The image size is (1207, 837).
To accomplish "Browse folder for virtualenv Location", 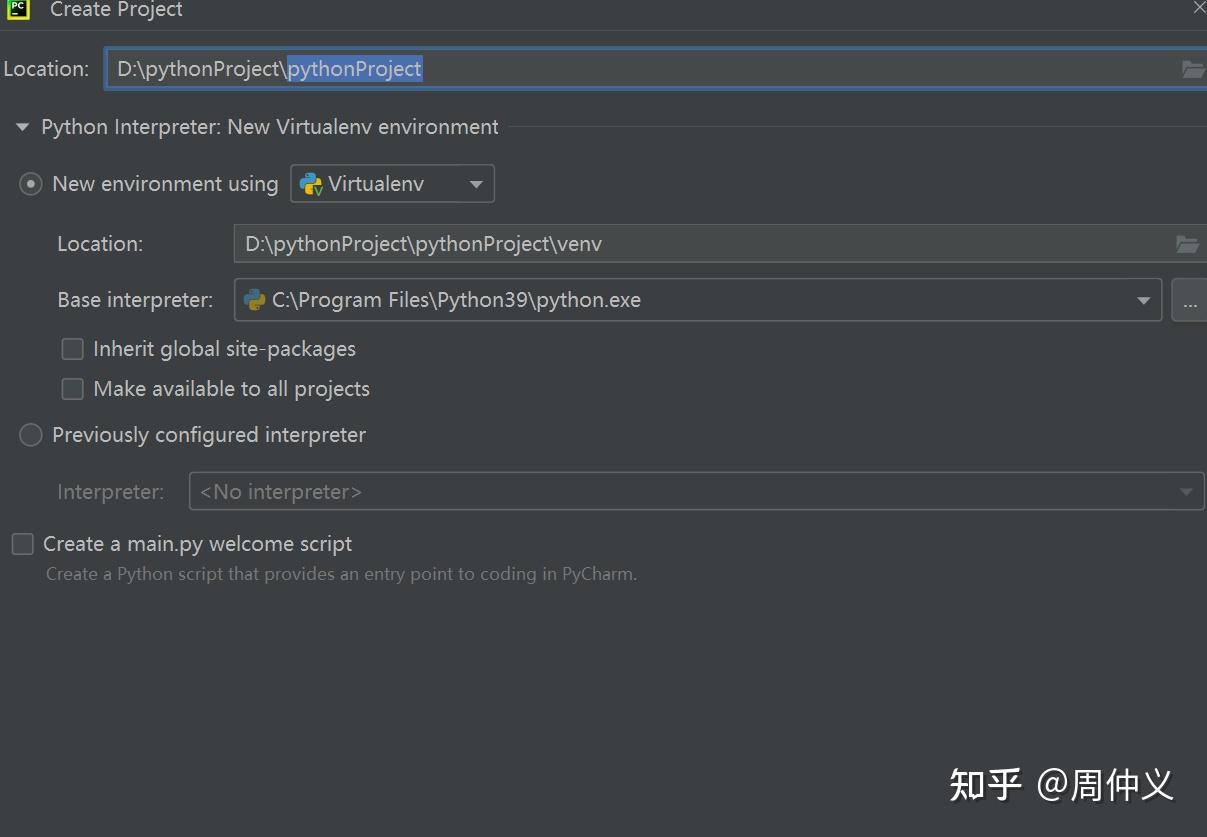I will [1187, 244].
